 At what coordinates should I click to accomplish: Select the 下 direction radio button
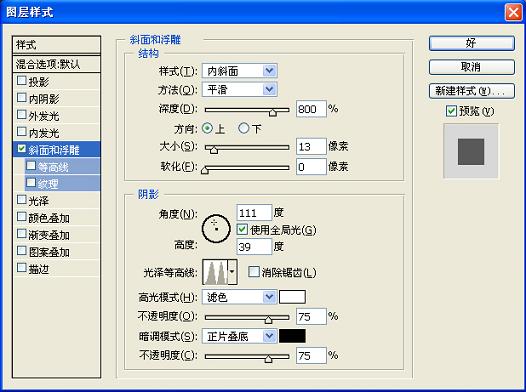(244, 128)
